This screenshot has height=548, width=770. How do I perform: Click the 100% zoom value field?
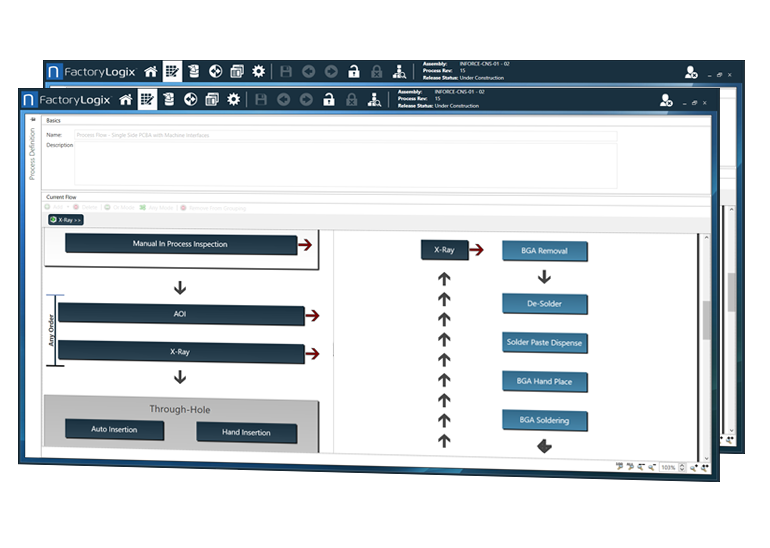point(669,467)
